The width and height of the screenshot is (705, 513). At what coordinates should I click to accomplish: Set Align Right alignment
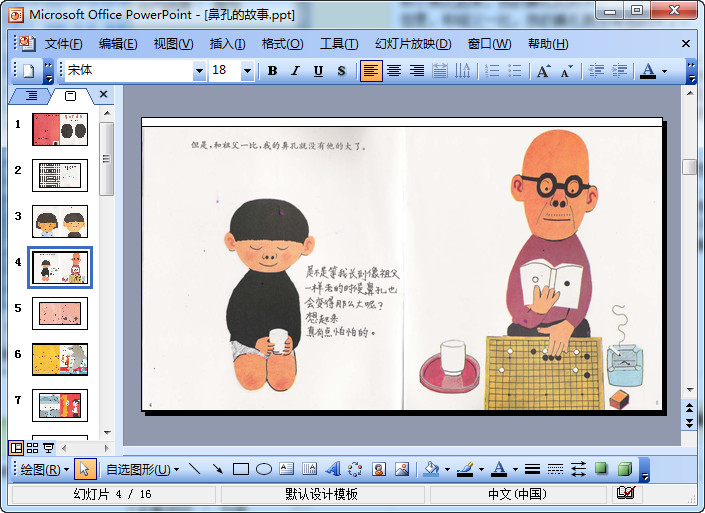(417, 71)
